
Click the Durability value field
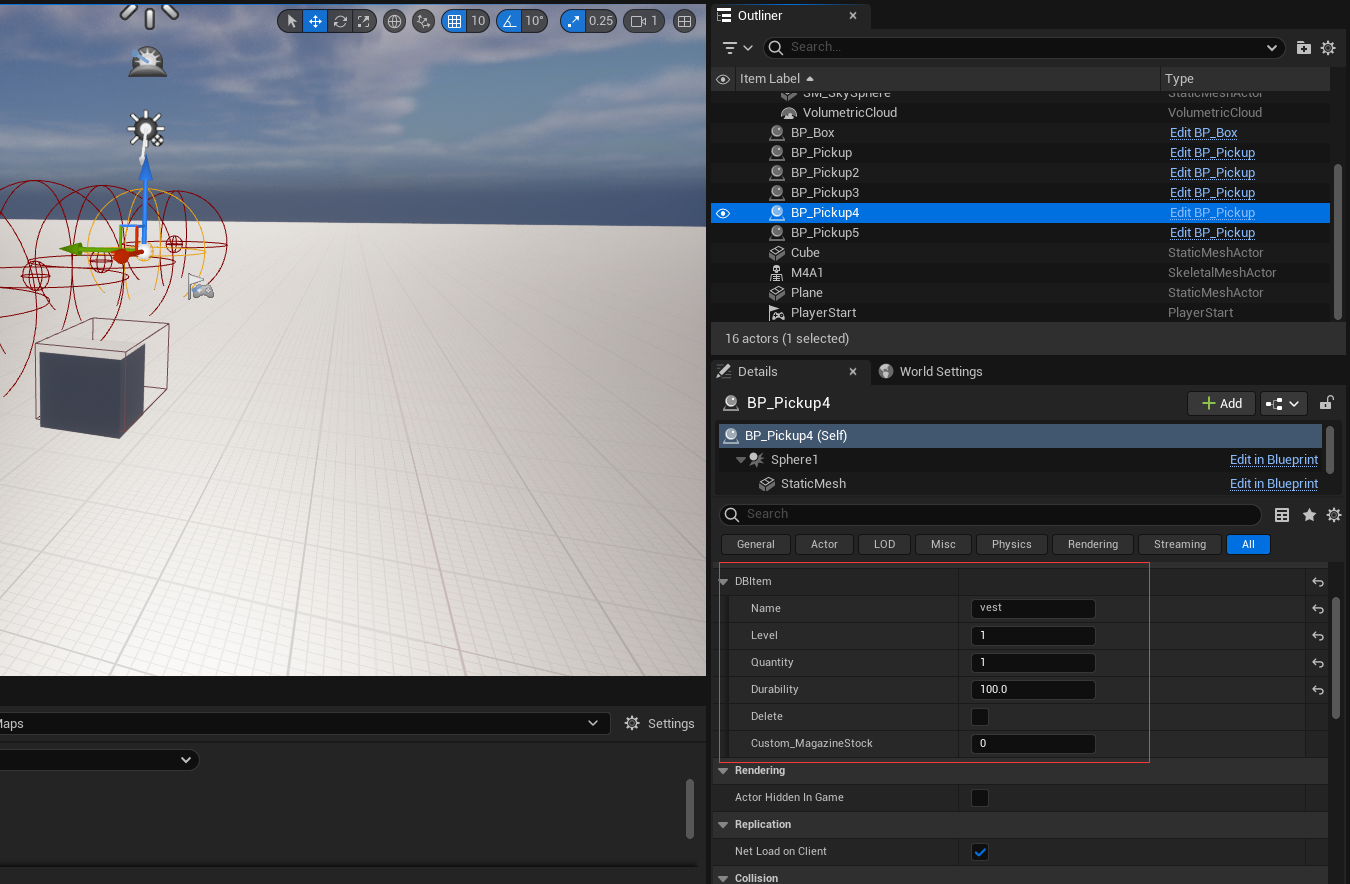[x=1032, y=690]
